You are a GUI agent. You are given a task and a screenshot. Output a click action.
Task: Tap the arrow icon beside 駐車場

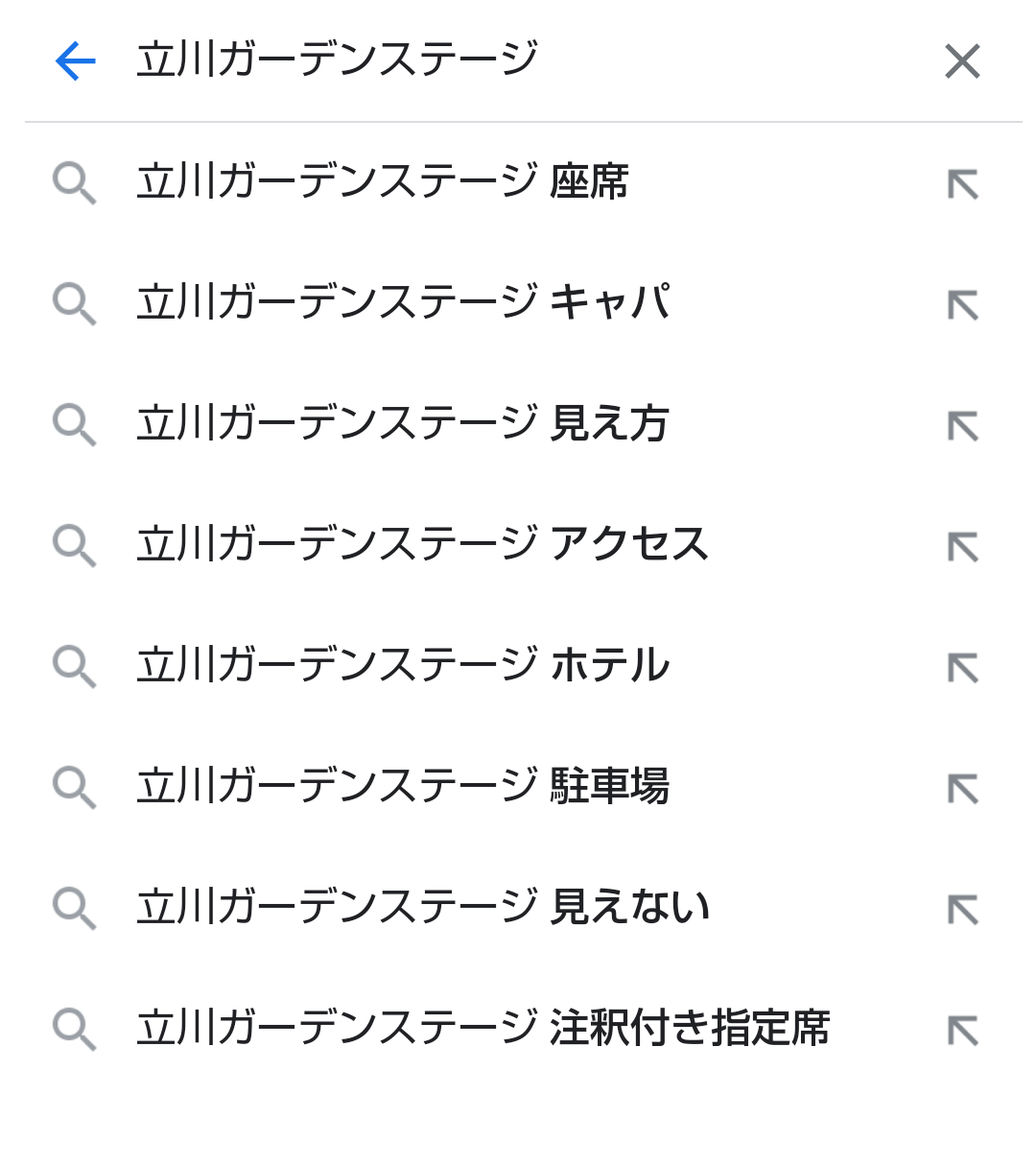pyautogui.click(x=963, y=788)
